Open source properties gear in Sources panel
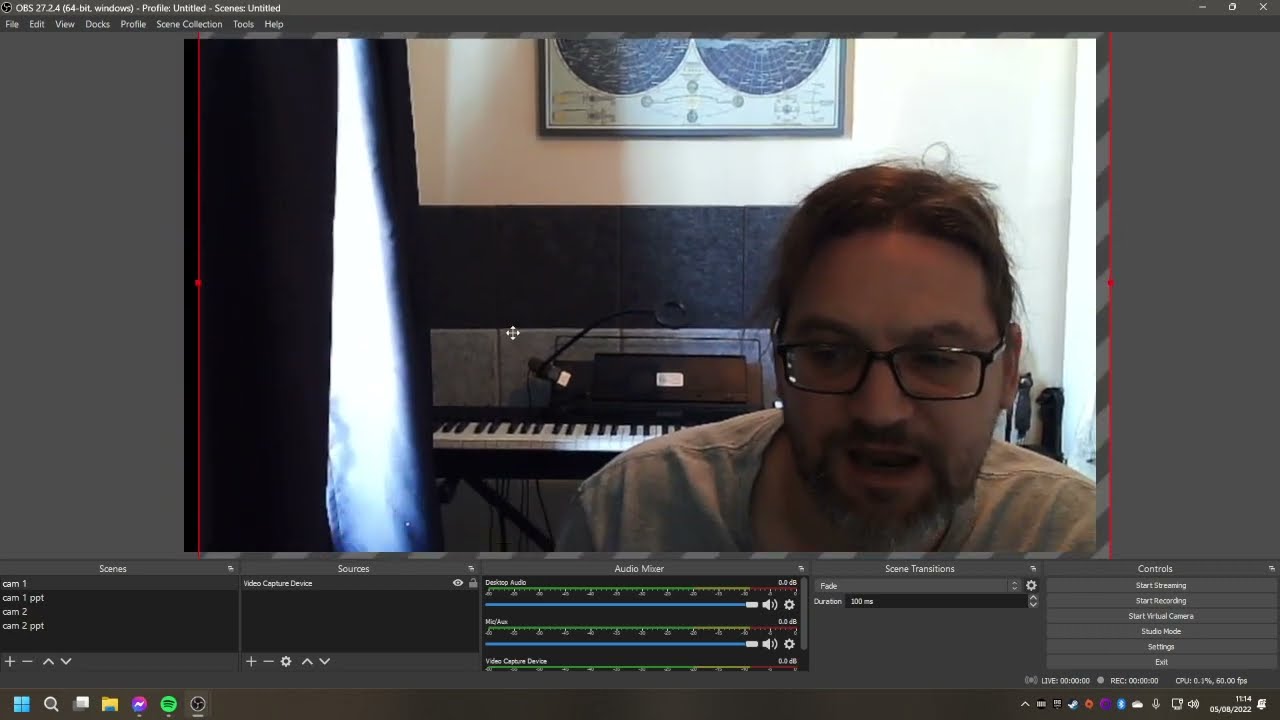Screen dimensions: 1280x720 tap(286, 661)
